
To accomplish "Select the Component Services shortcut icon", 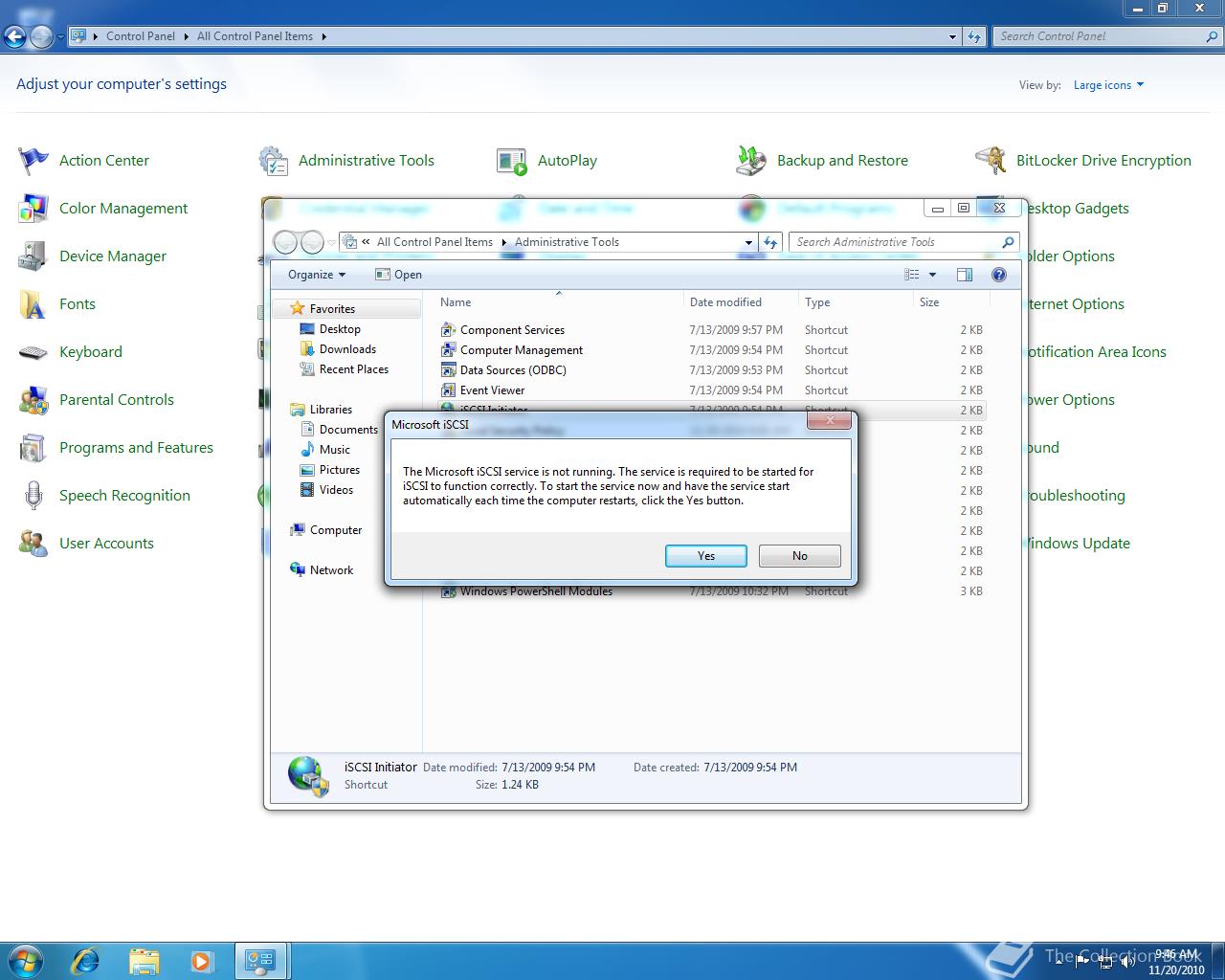I will tap(448, 330).
